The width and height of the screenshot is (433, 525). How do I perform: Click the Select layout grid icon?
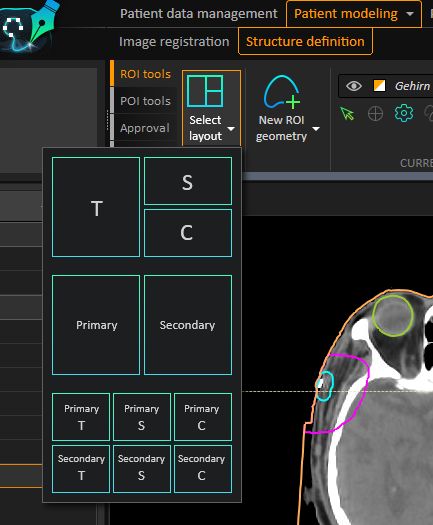click(x=205, y=91)
